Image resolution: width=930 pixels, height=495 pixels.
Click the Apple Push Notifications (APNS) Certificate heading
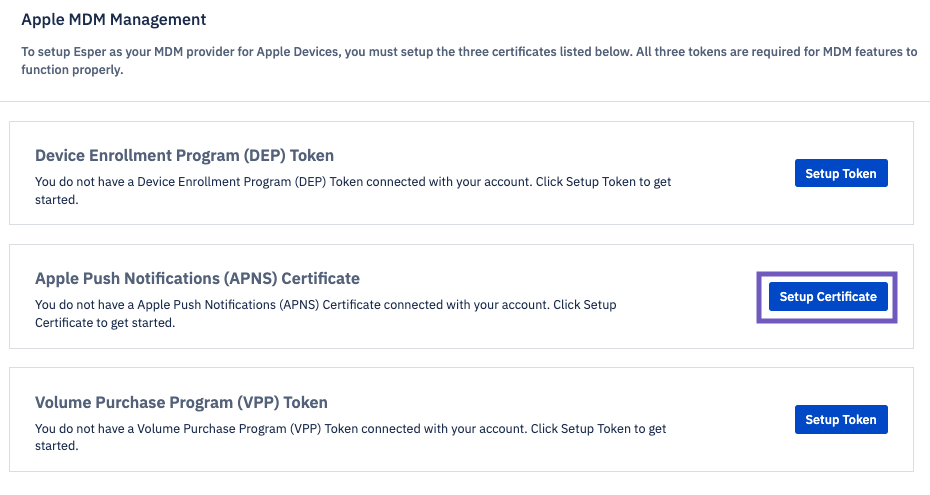pos(198,279)
